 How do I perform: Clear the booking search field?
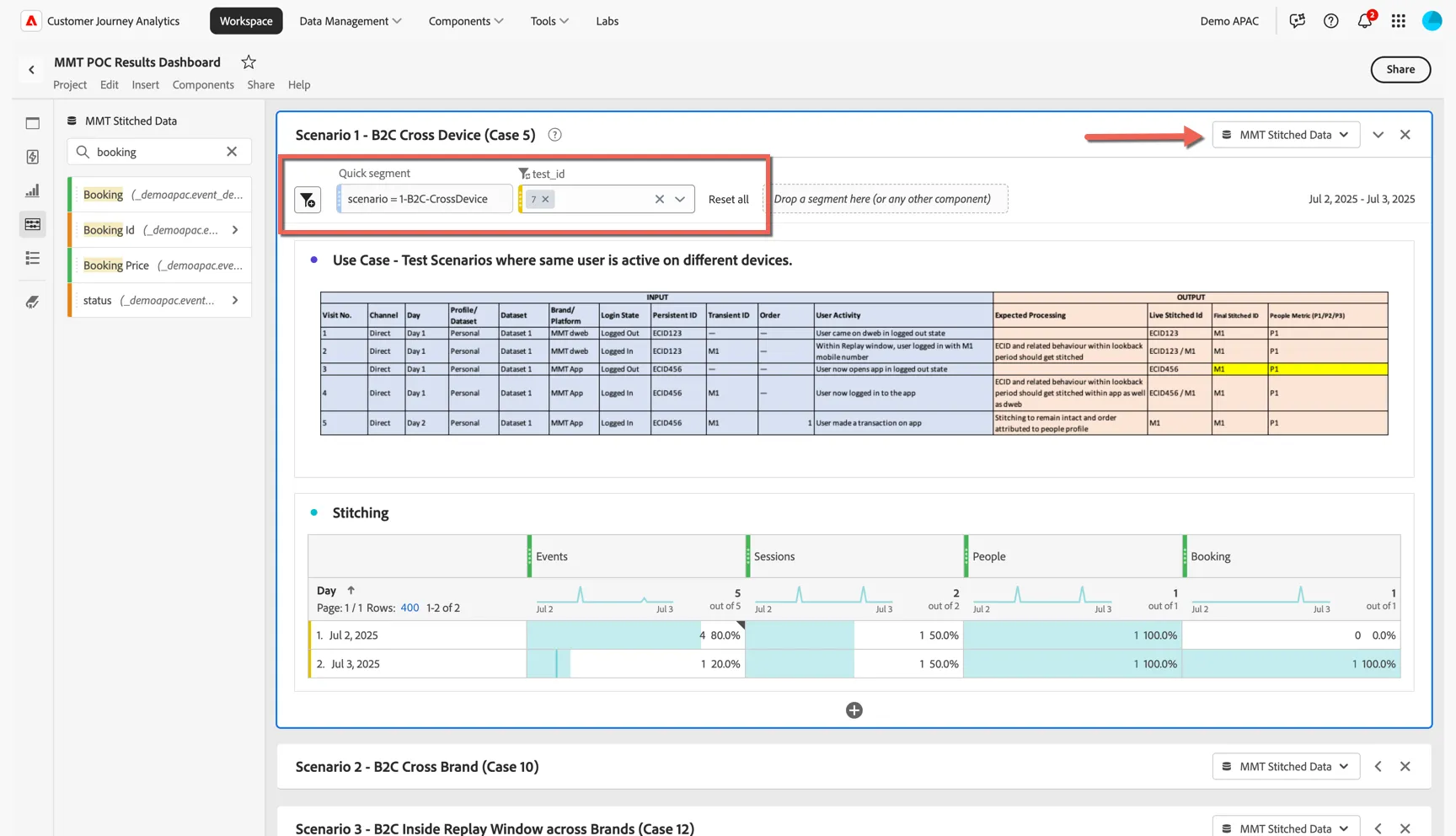(232, 152)
